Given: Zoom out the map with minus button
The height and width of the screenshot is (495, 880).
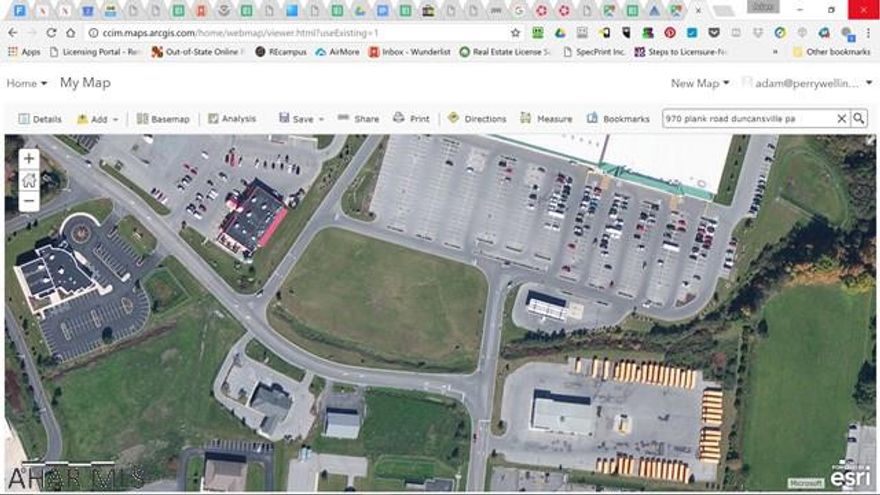Looking at the screenshot, I should pyautogui.click(x=29, y=201).
